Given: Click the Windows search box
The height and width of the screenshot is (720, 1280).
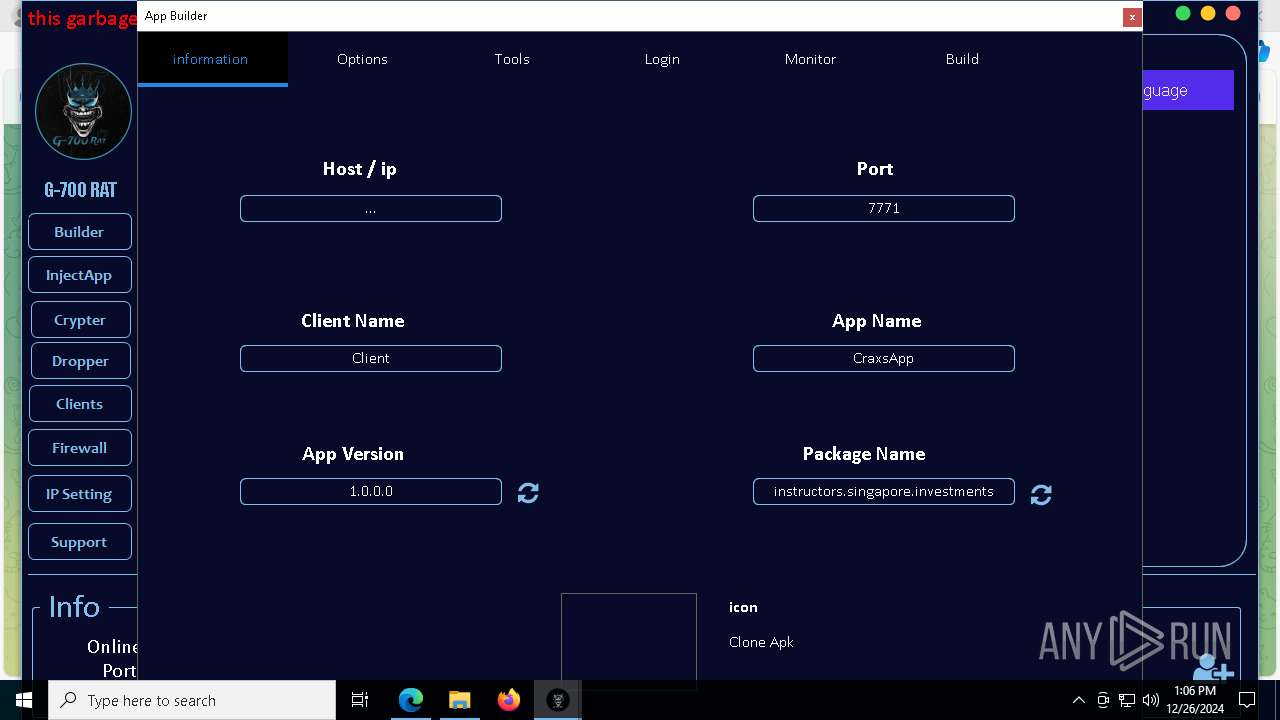Looking at the screenshot, I should (x=192, y=700).
